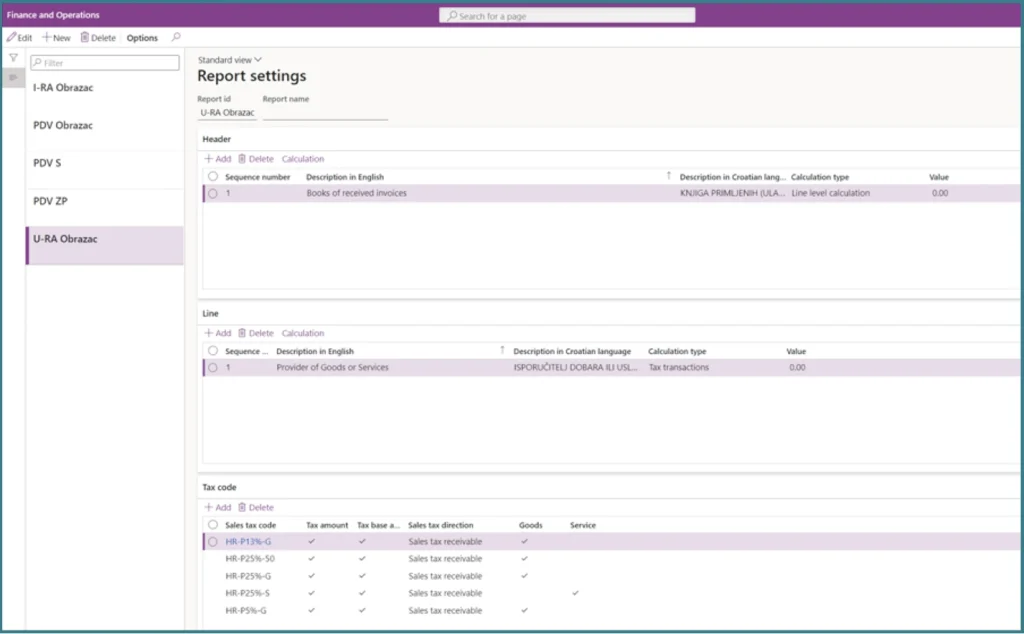Image resolution: width=1024 pixels, height=634 pixels.
Task: Click Sales tax direction column header
Action: coord(441,526)
